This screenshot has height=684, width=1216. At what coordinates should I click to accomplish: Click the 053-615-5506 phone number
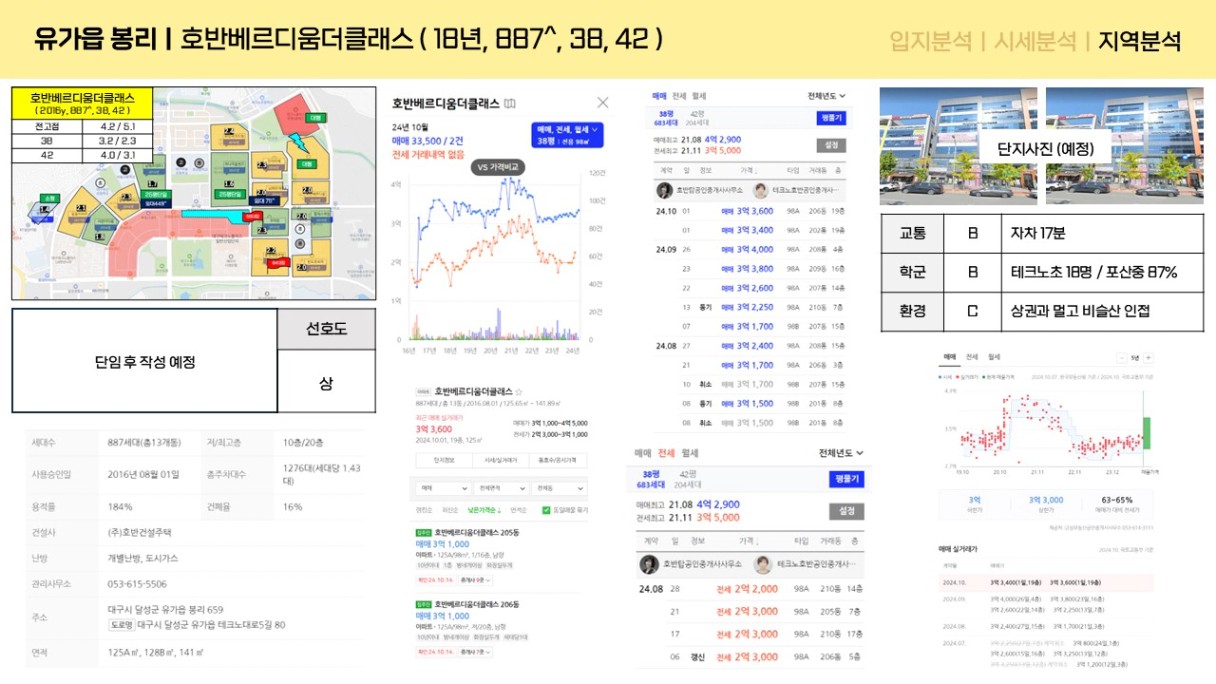pos(137,584)
